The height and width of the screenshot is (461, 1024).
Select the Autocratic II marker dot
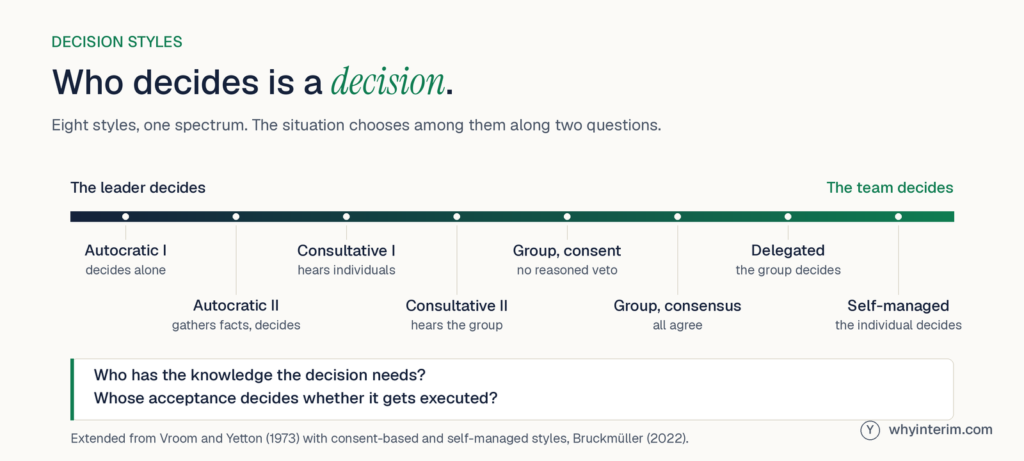(x=236, y=216)
